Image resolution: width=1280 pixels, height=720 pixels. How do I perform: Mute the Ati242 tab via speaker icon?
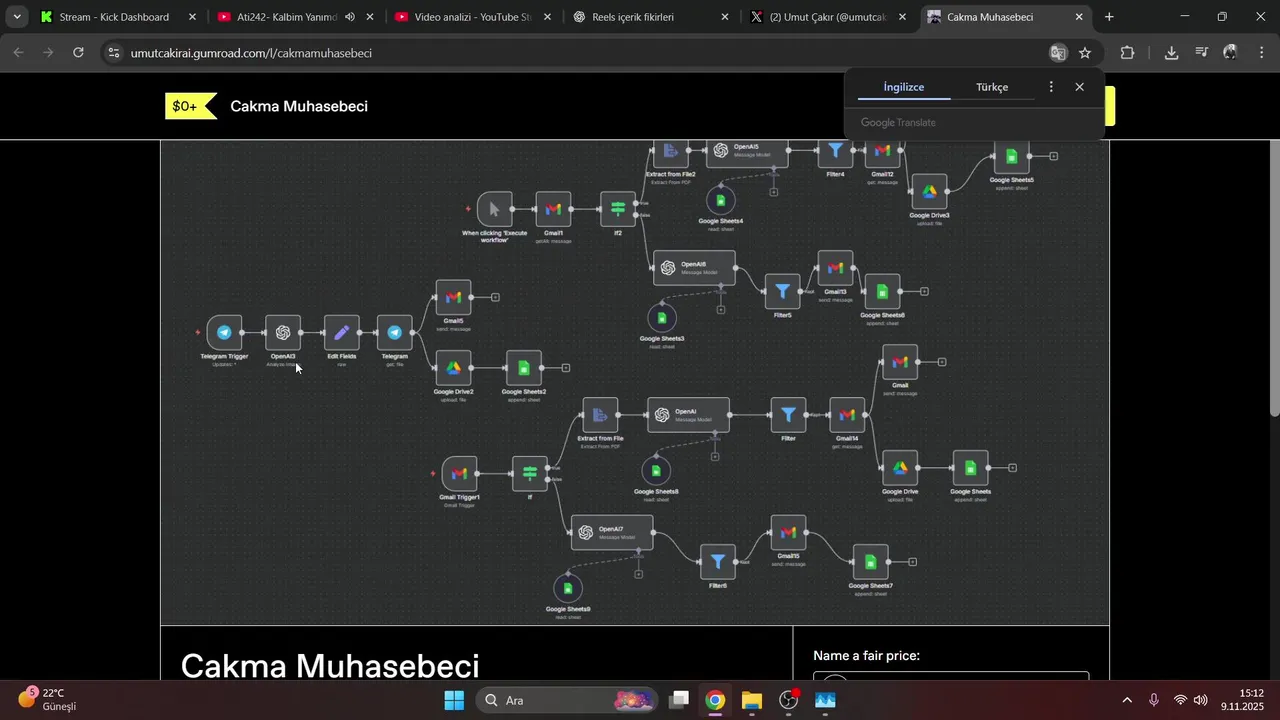[350, 17]
